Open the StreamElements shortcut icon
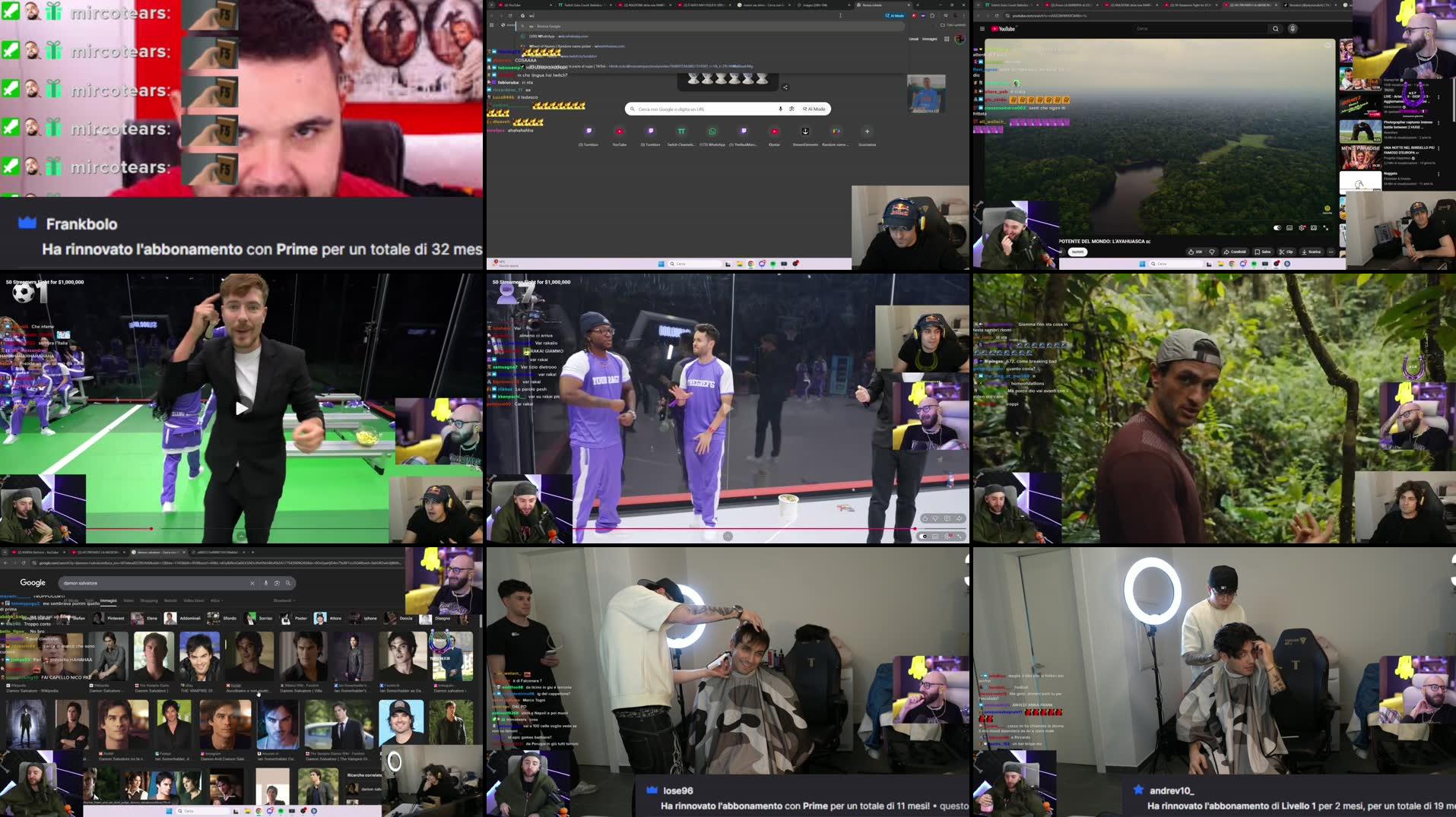Image resolution: width=1456 pixels, height=817 pixels. [x=804, y=131]
